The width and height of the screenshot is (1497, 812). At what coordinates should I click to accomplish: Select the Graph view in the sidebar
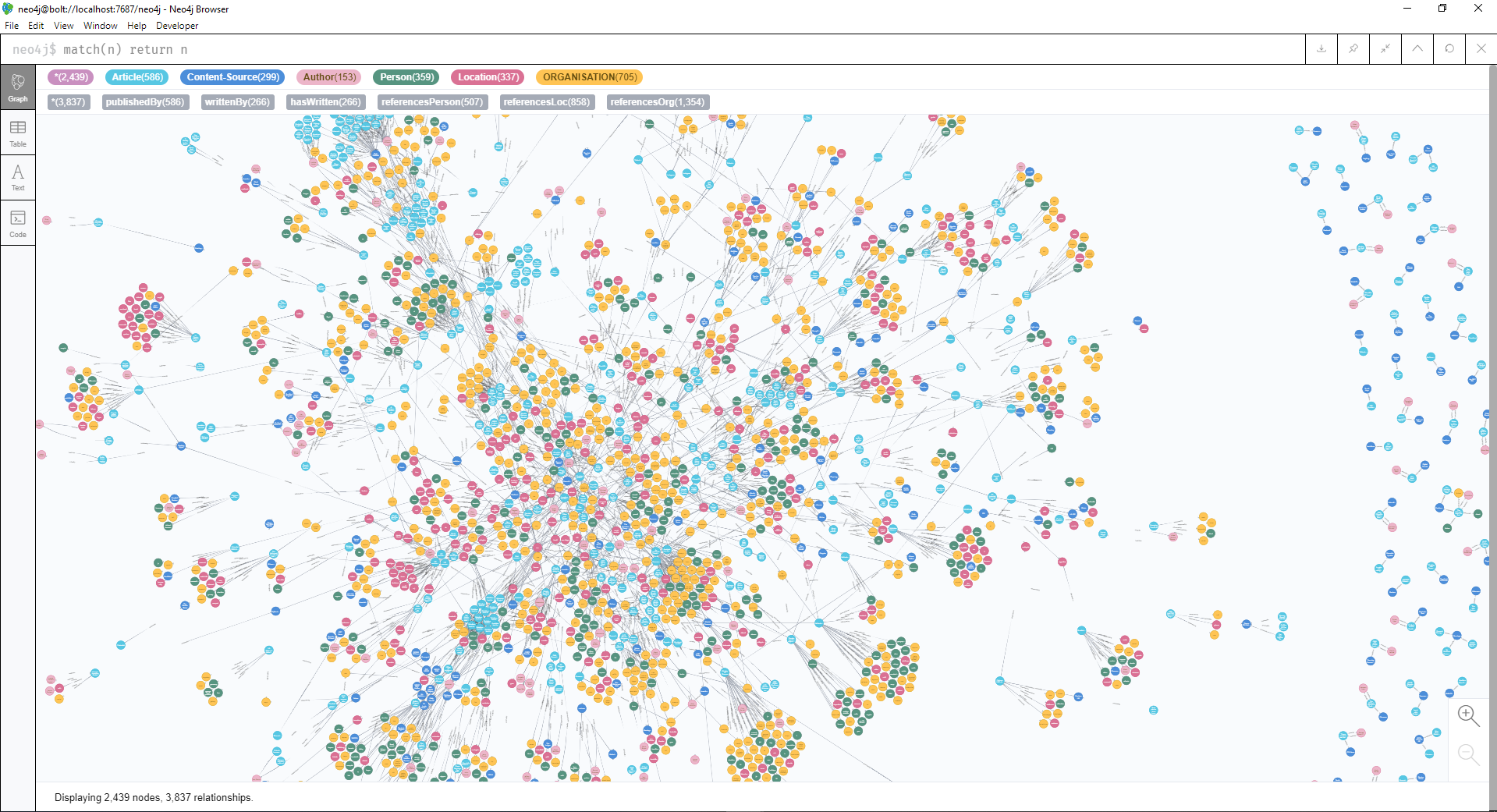(17, 86)
